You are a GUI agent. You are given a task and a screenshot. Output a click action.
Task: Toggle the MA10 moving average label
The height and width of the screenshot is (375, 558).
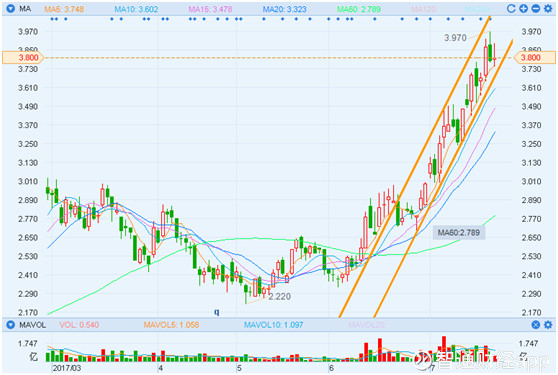(136, 9)
